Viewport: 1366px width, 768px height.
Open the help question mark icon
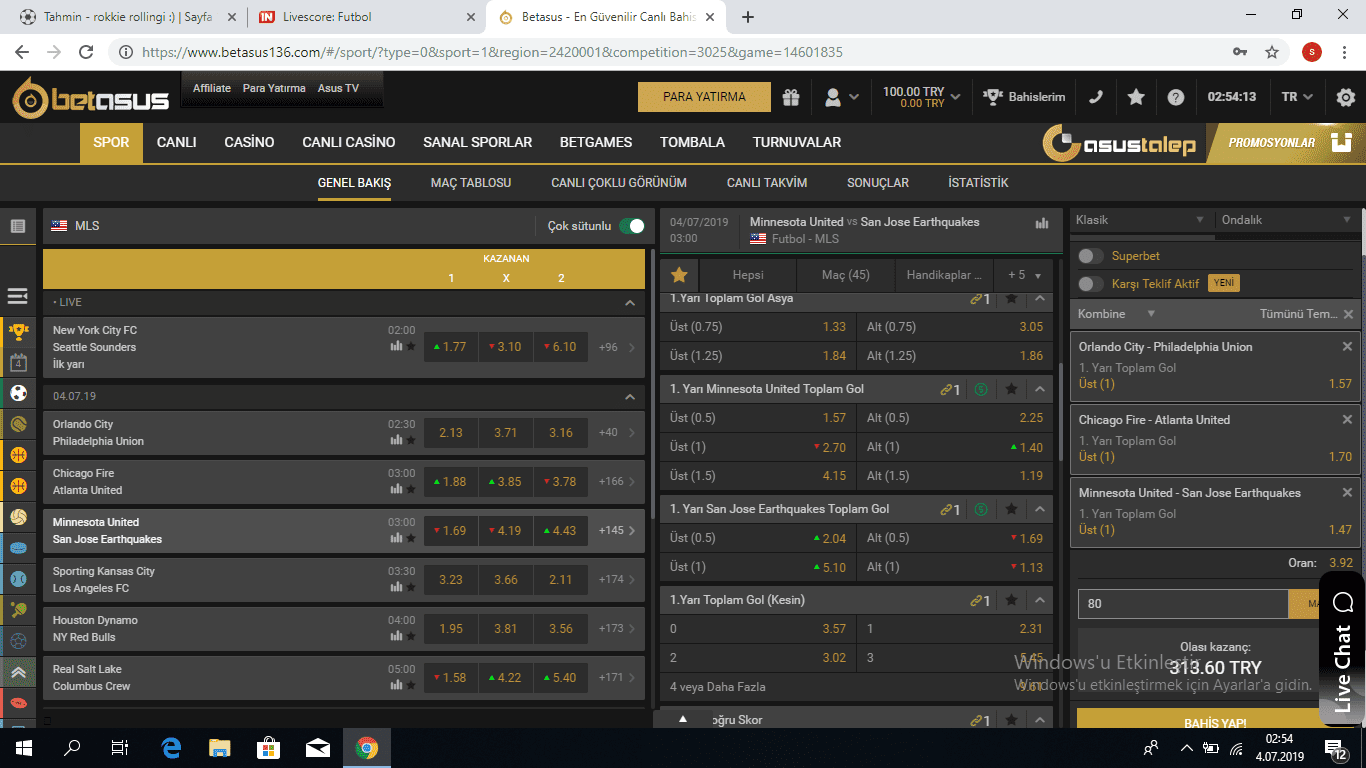click(1176, 97)
